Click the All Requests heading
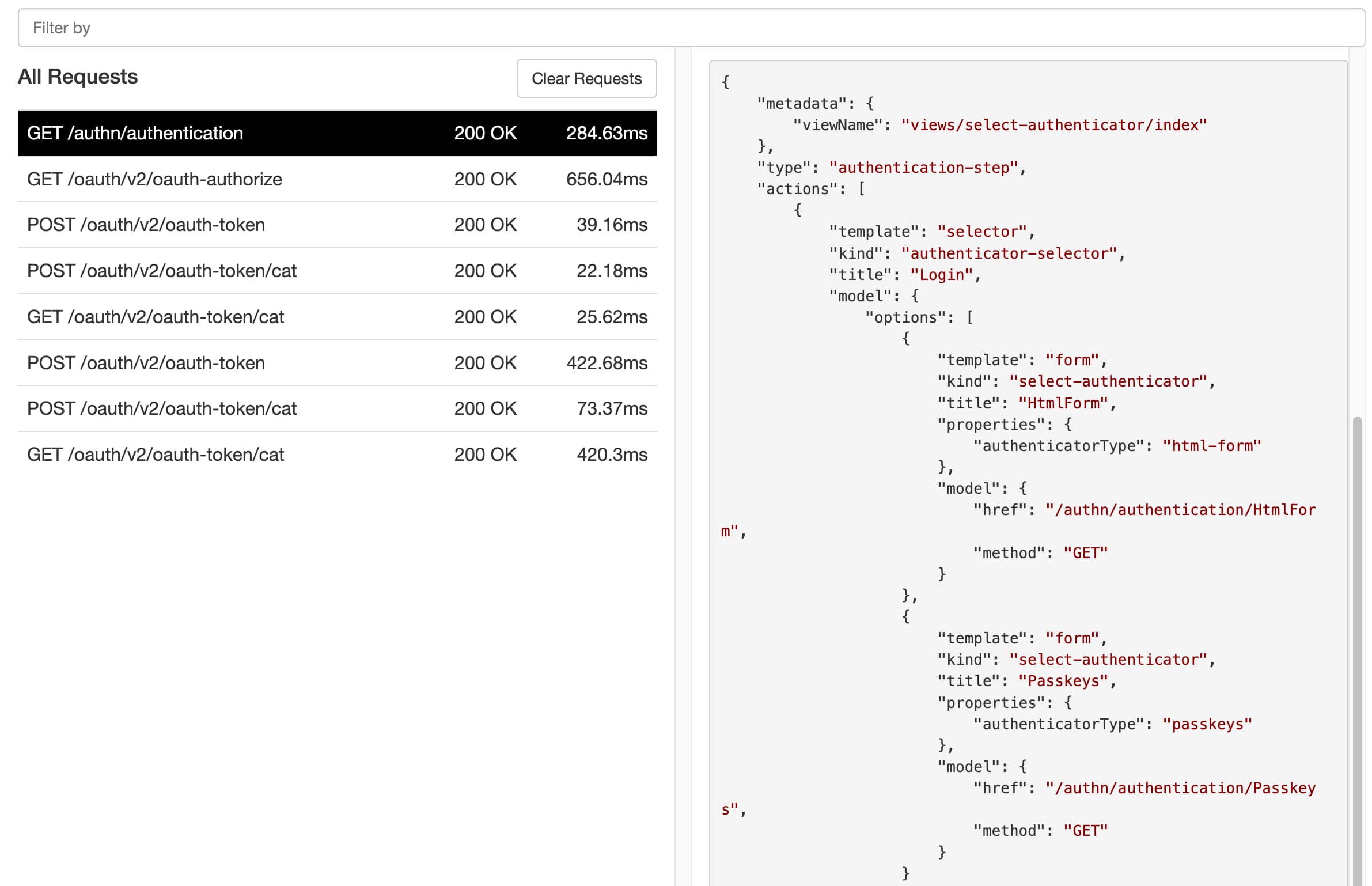1372x886 pixels. point(78,77)
